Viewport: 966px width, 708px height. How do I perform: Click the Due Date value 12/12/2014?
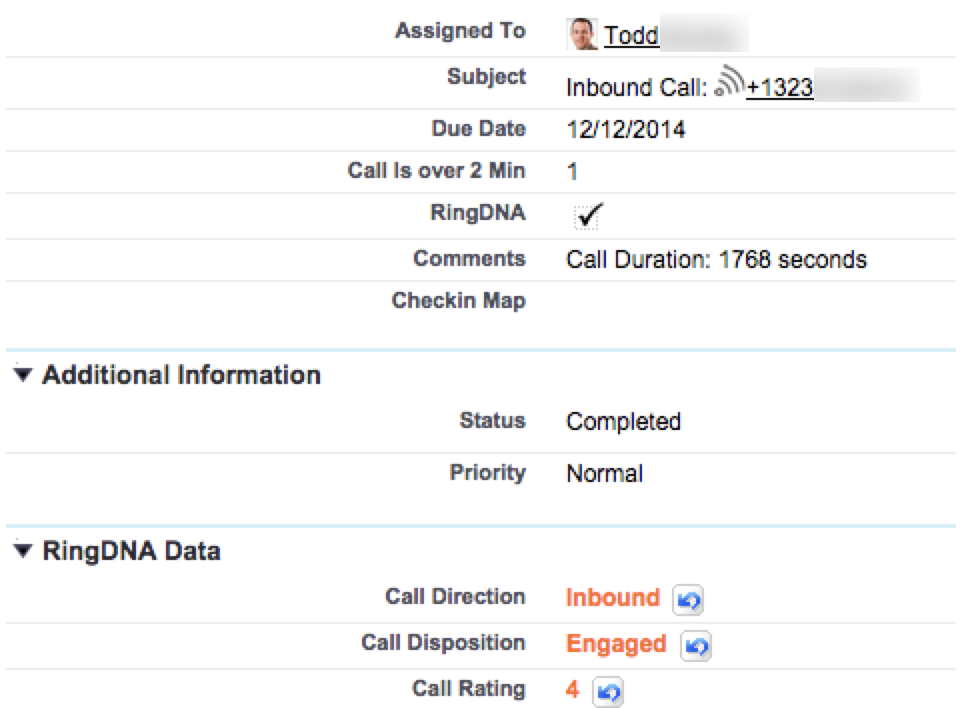coord(625,130)
